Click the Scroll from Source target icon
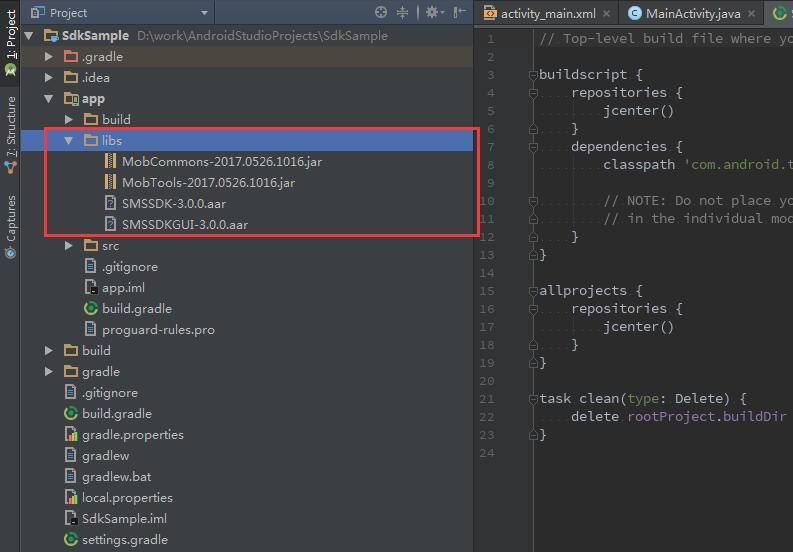The image size is (793, 552). (381, 13)
